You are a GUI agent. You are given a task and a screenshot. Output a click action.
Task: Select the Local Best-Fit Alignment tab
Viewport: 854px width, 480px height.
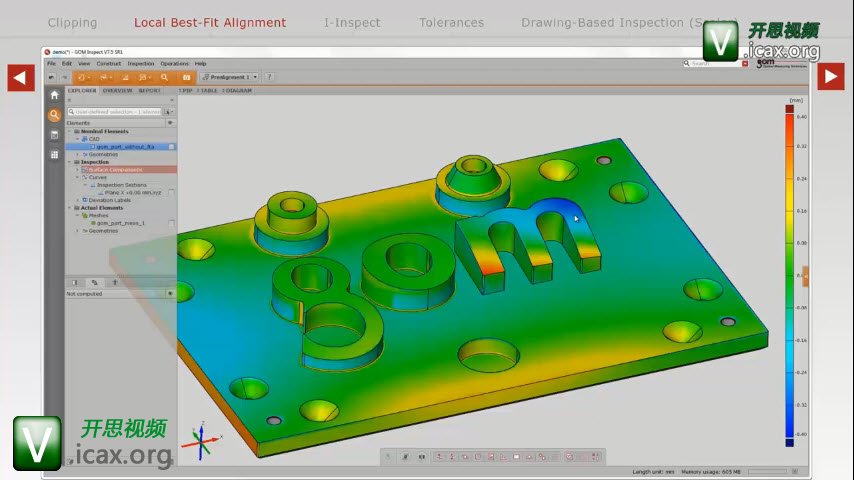coord(210,23)
